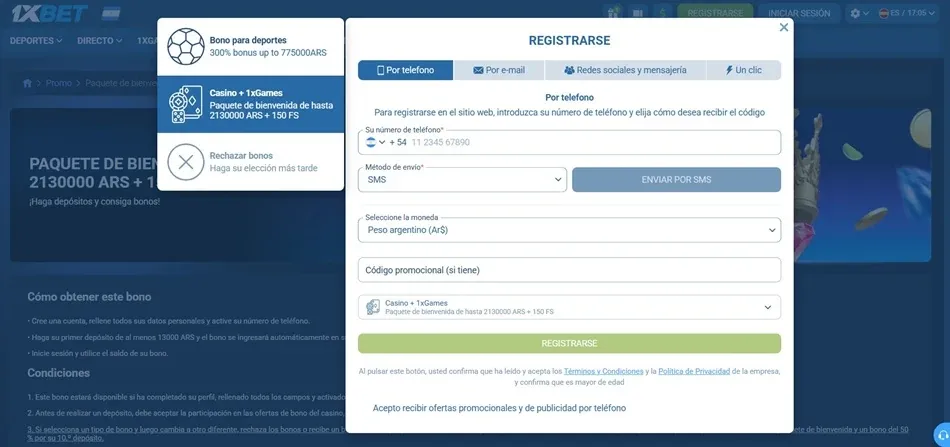Select the Bono para deportes option
This screenshot has height=447, width=950.
point(251,47)
